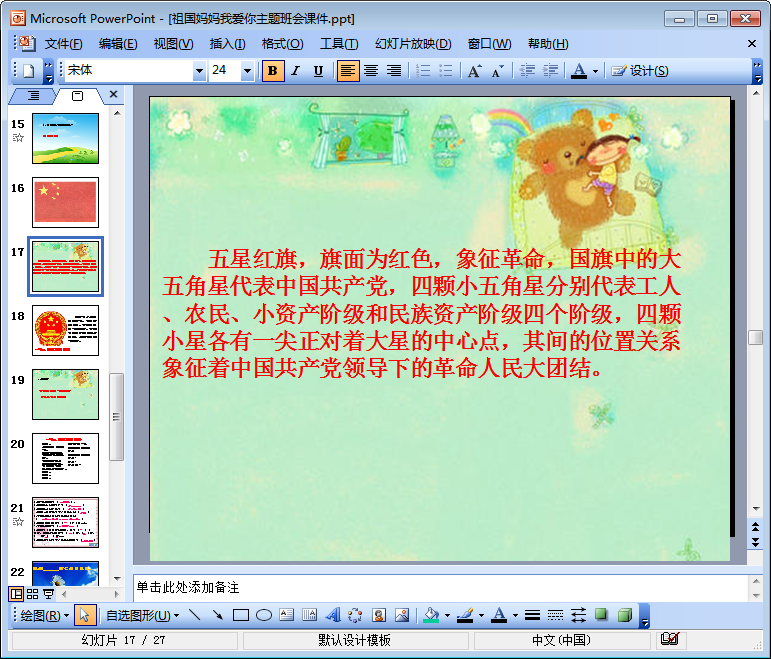771x659 pixels.
Task: Increase font size with large A icon
Action: coord(474,71)
